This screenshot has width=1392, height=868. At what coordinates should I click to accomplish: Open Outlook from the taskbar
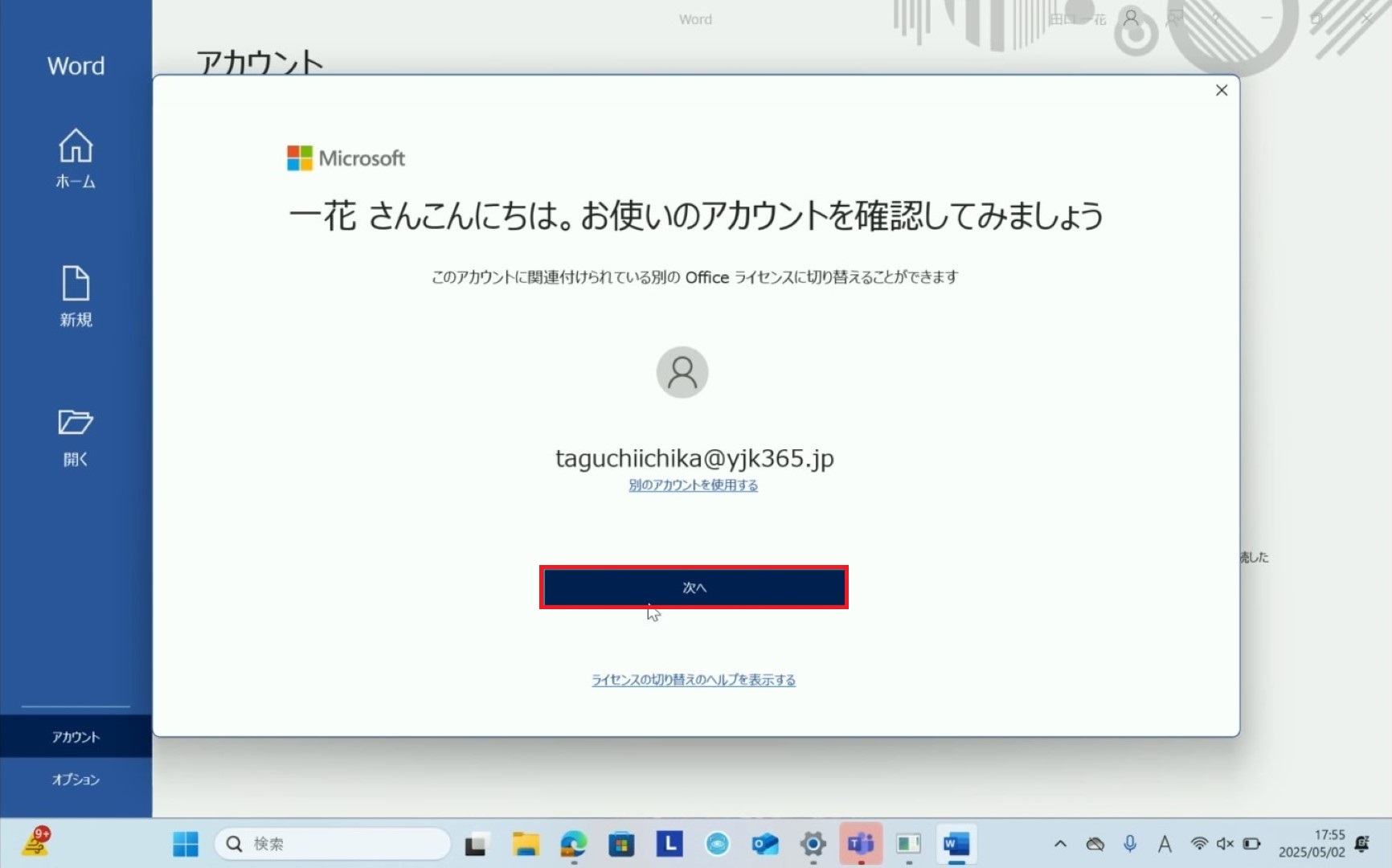764,844
